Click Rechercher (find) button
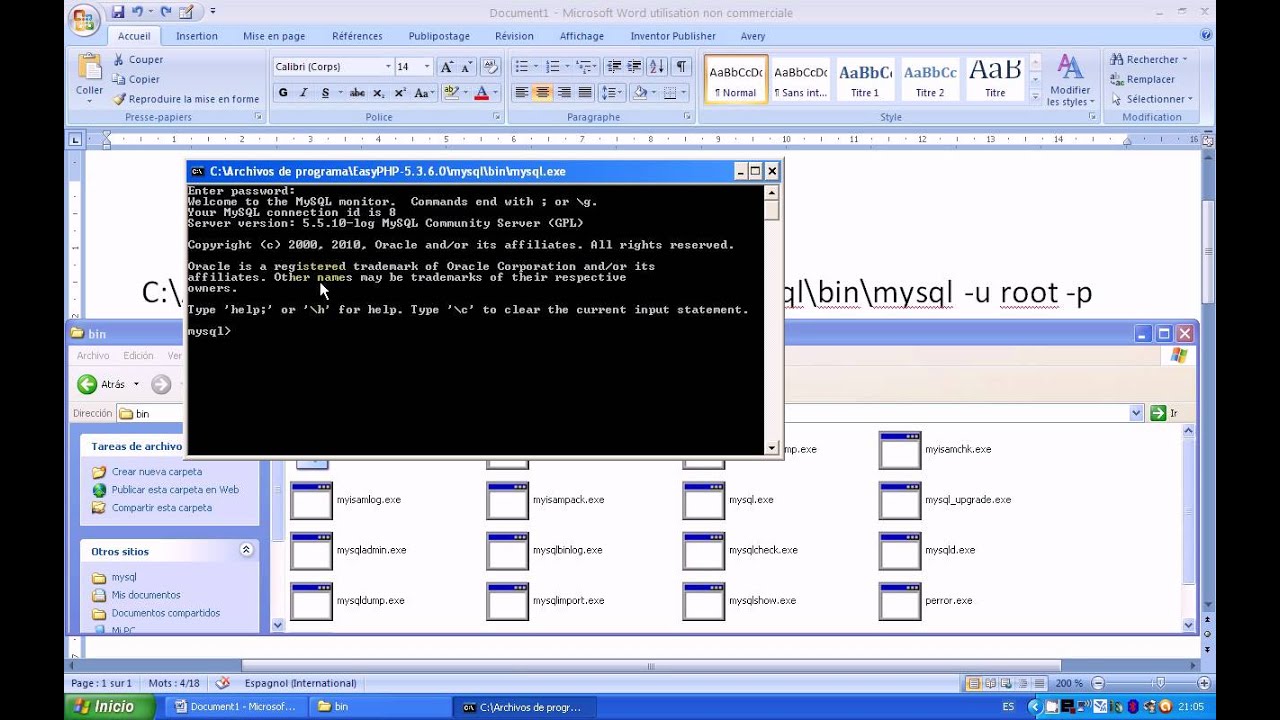1280x720 pixels. coord(1149,60)
